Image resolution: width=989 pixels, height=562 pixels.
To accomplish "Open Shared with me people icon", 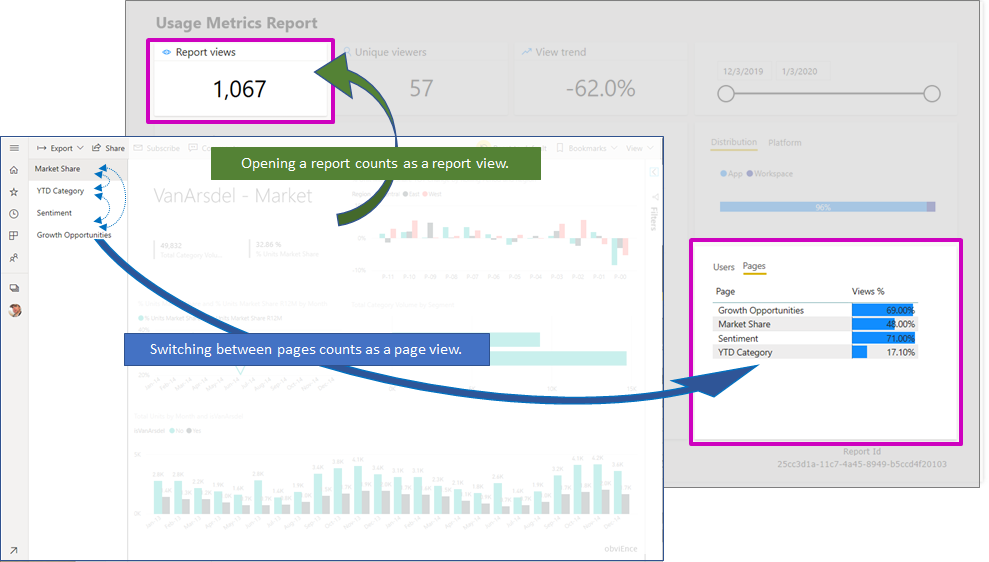I will click(14, 258).
